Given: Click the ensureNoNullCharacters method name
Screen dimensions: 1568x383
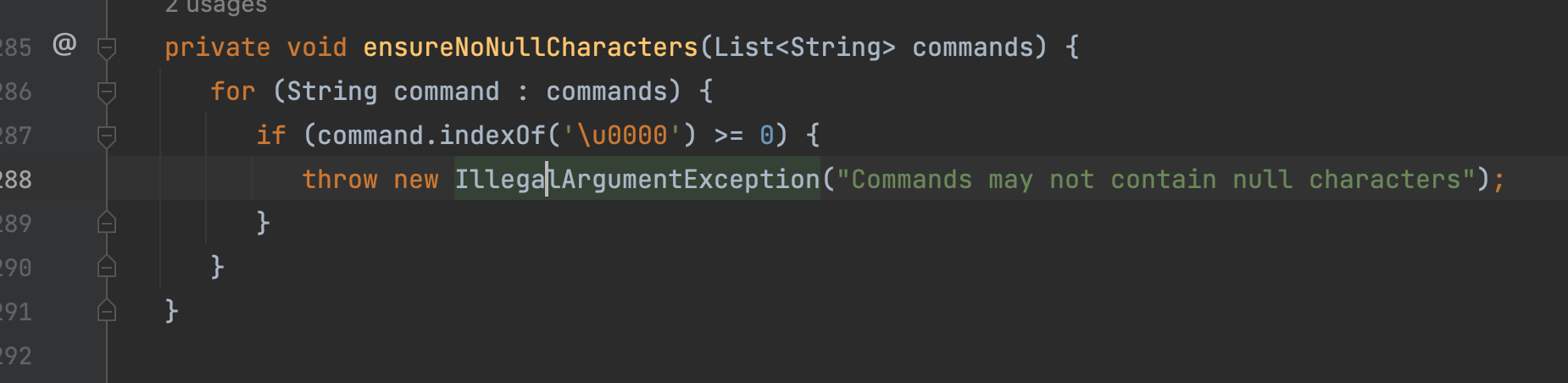Looking at the screenshot, I should (x=531, y=47).
